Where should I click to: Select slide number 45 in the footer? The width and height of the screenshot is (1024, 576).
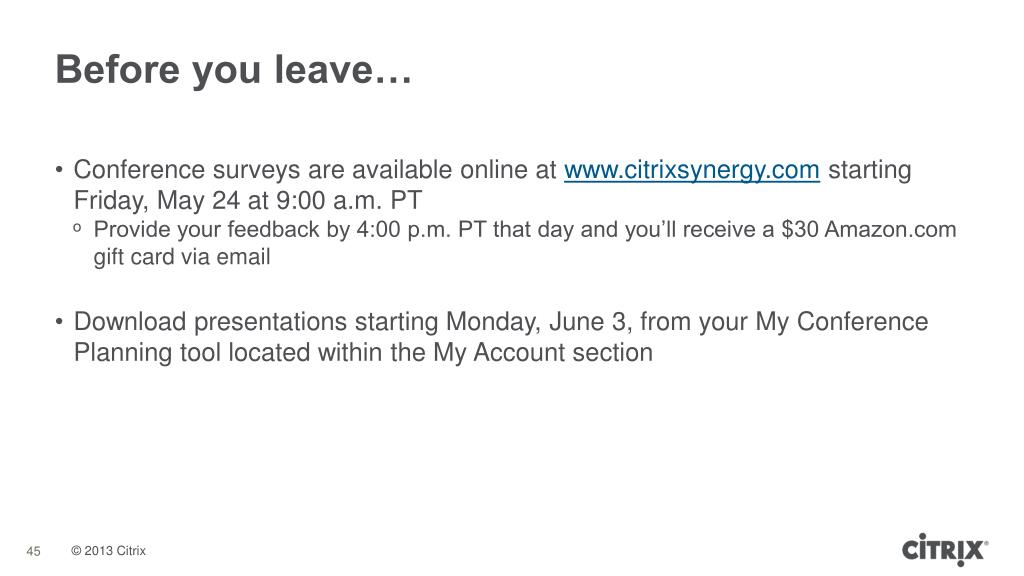click(x=33, y=551)
